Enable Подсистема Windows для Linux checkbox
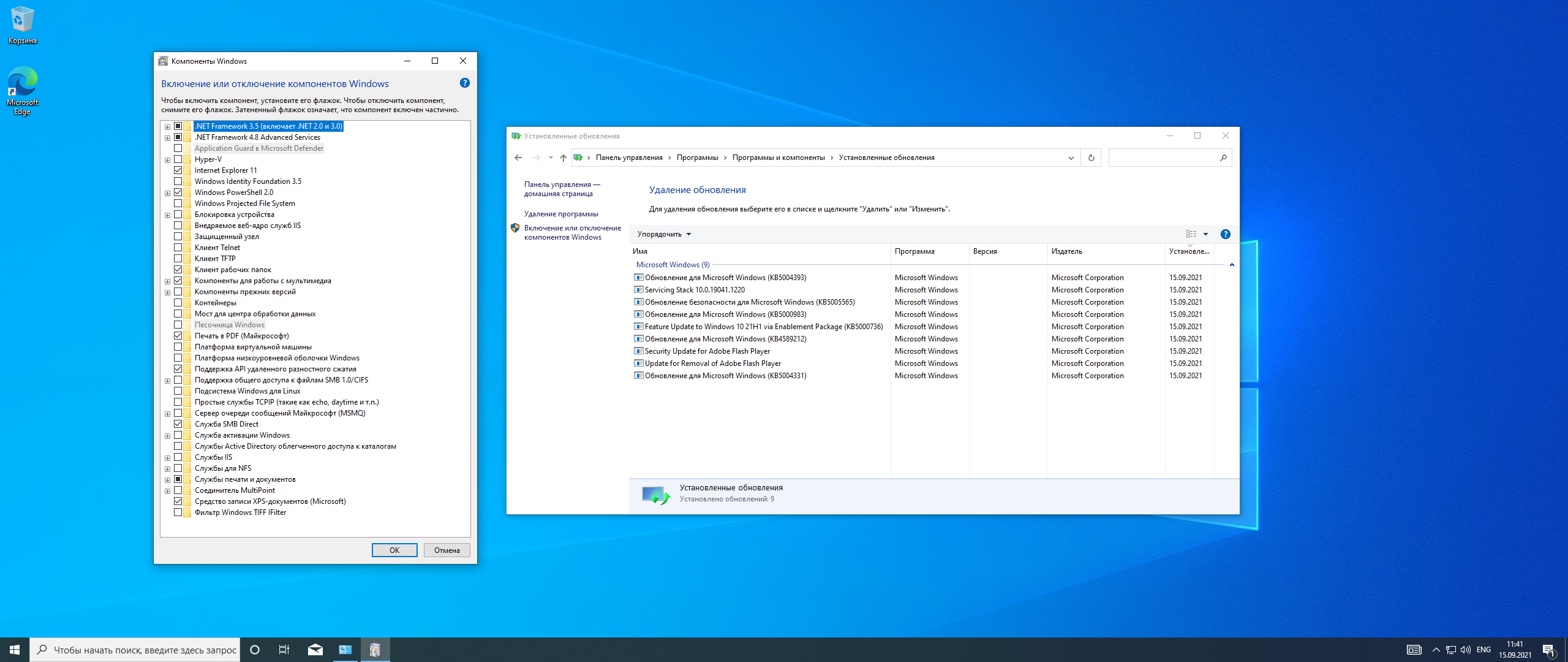Screen dimensions: 1568x662 [178, 391]
